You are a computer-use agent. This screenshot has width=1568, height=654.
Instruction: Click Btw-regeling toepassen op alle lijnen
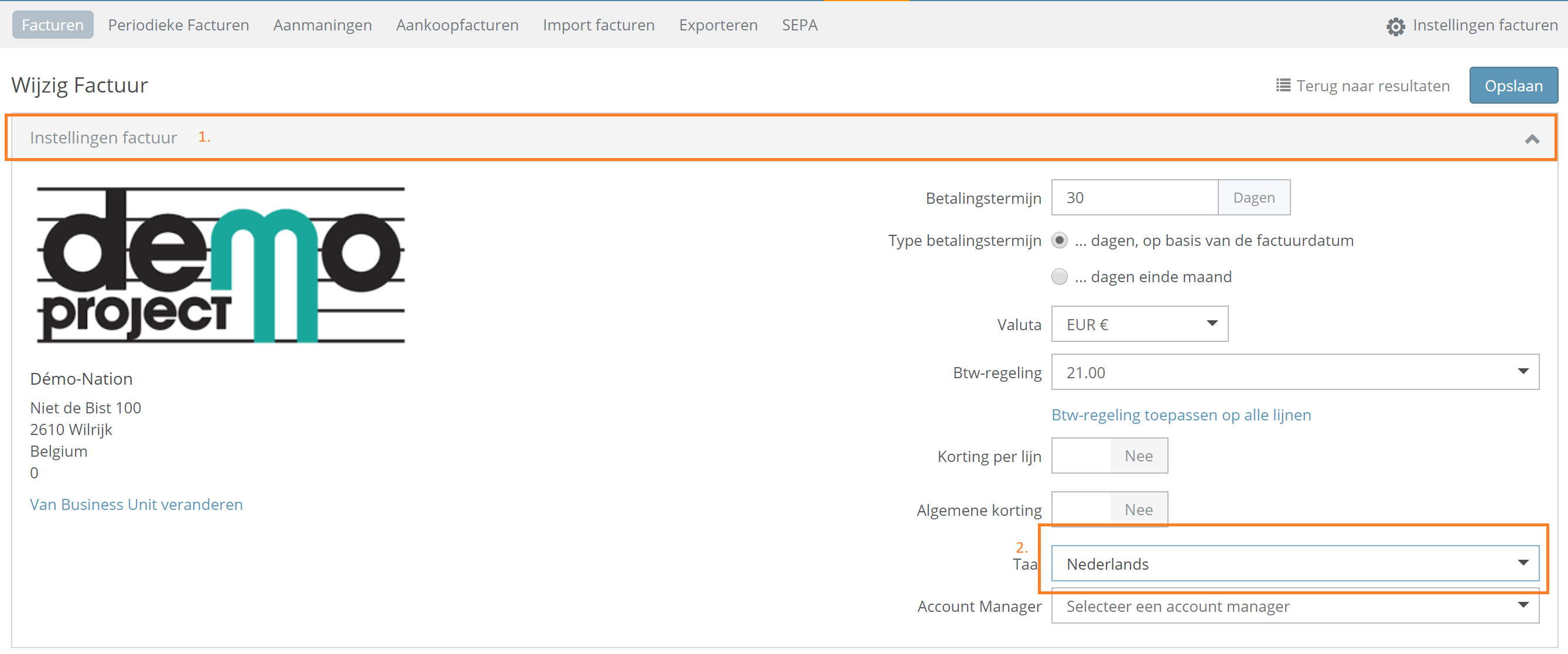[1181, 415]
